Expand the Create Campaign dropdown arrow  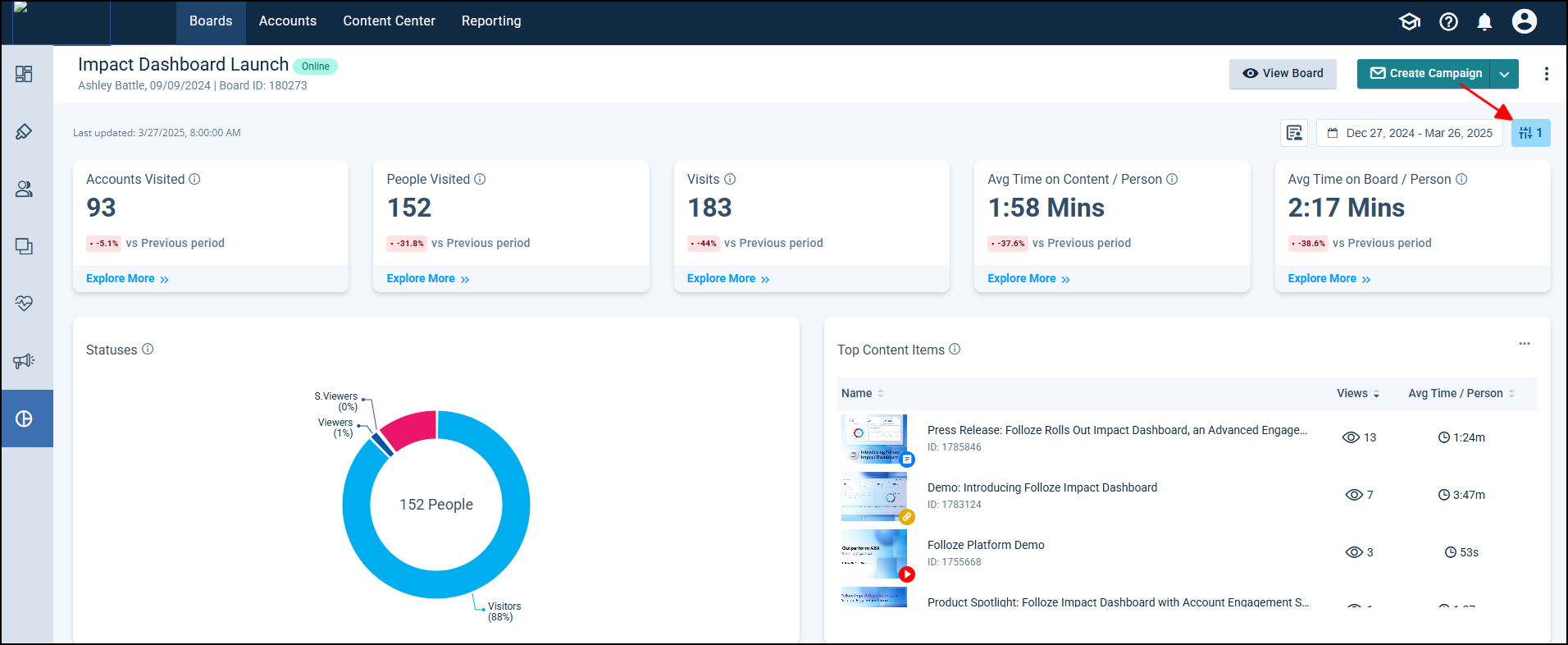[1504, 74]
